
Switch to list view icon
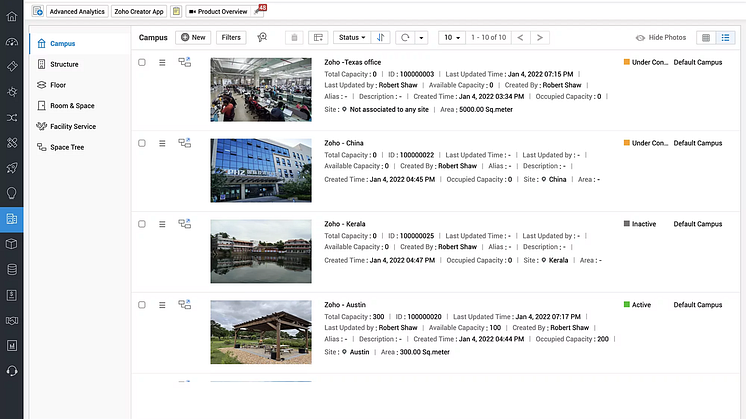725,38
